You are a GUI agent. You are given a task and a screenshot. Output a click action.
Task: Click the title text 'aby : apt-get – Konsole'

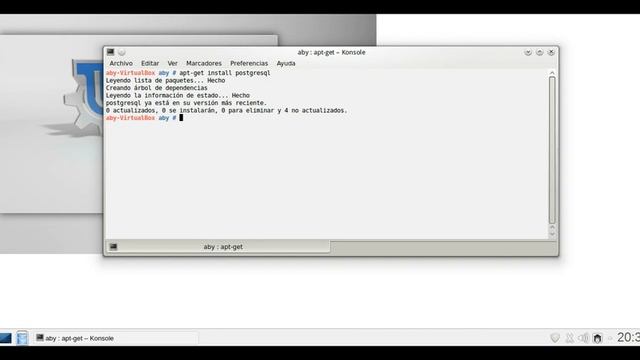(x=331, y=52)
